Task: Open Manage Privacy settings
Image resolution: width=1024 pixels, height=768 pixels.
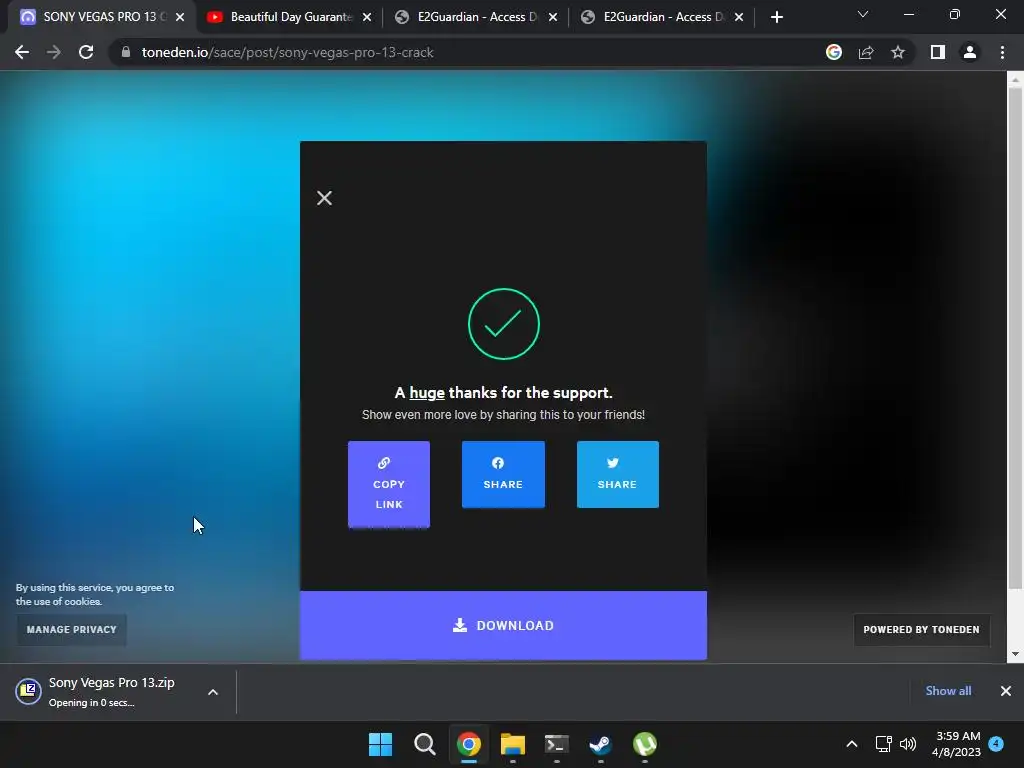Action: point(72,630)
